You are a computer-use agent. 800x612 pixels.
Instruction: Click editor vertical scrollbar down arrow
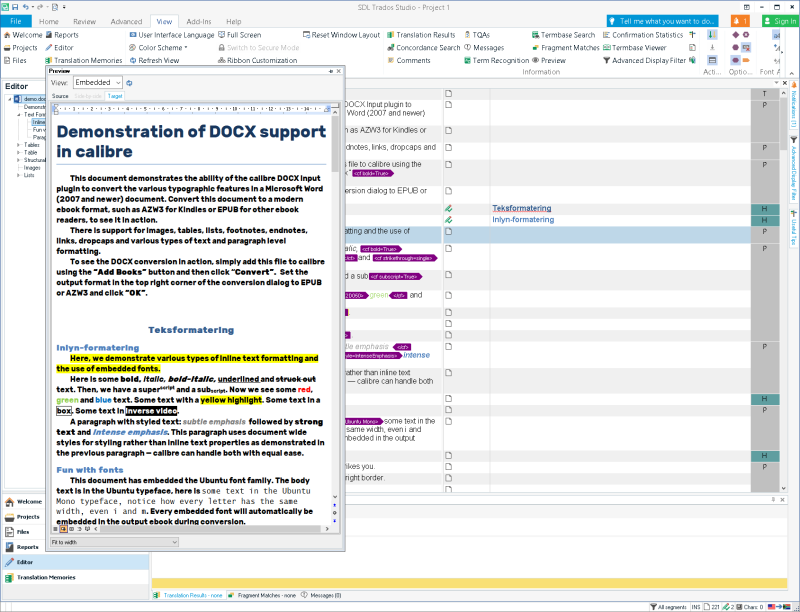click(x=784, y=489)
